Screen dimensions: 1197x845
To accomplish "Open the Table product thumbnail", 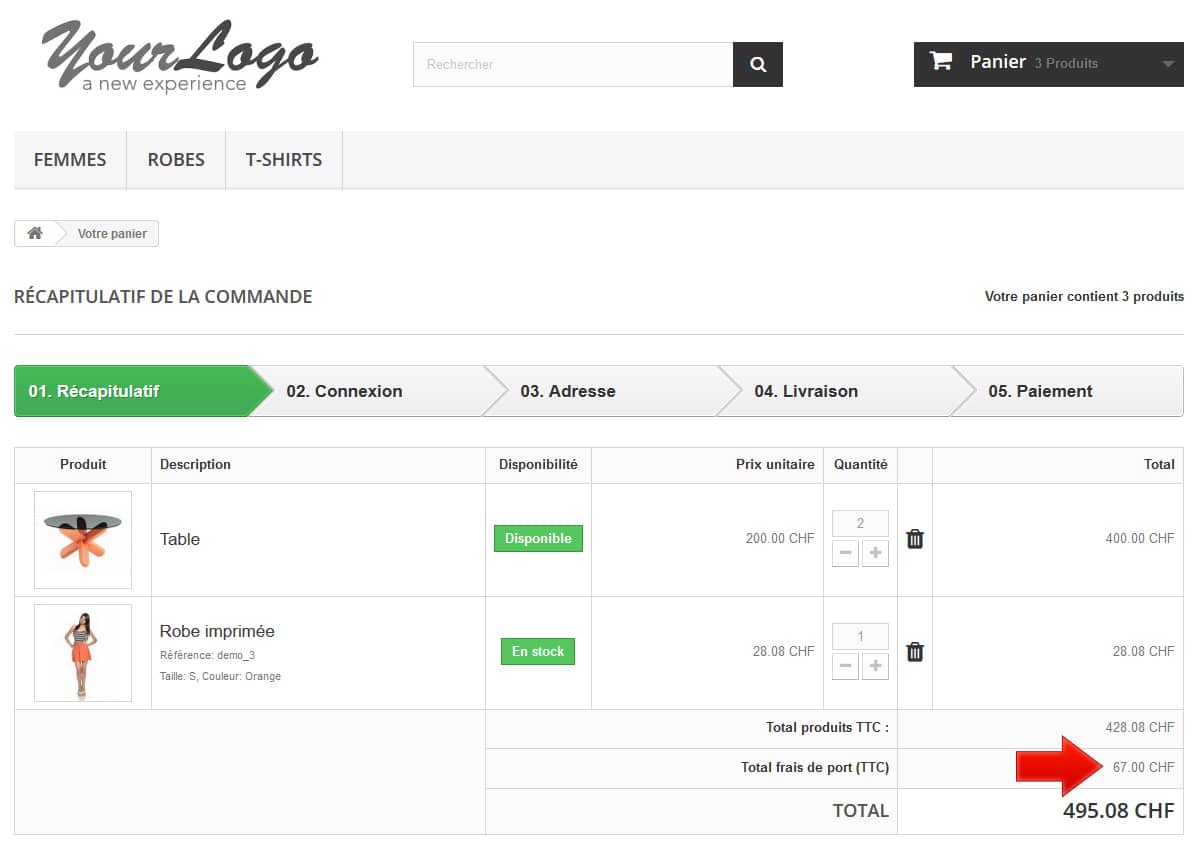I will pos(83,540).
